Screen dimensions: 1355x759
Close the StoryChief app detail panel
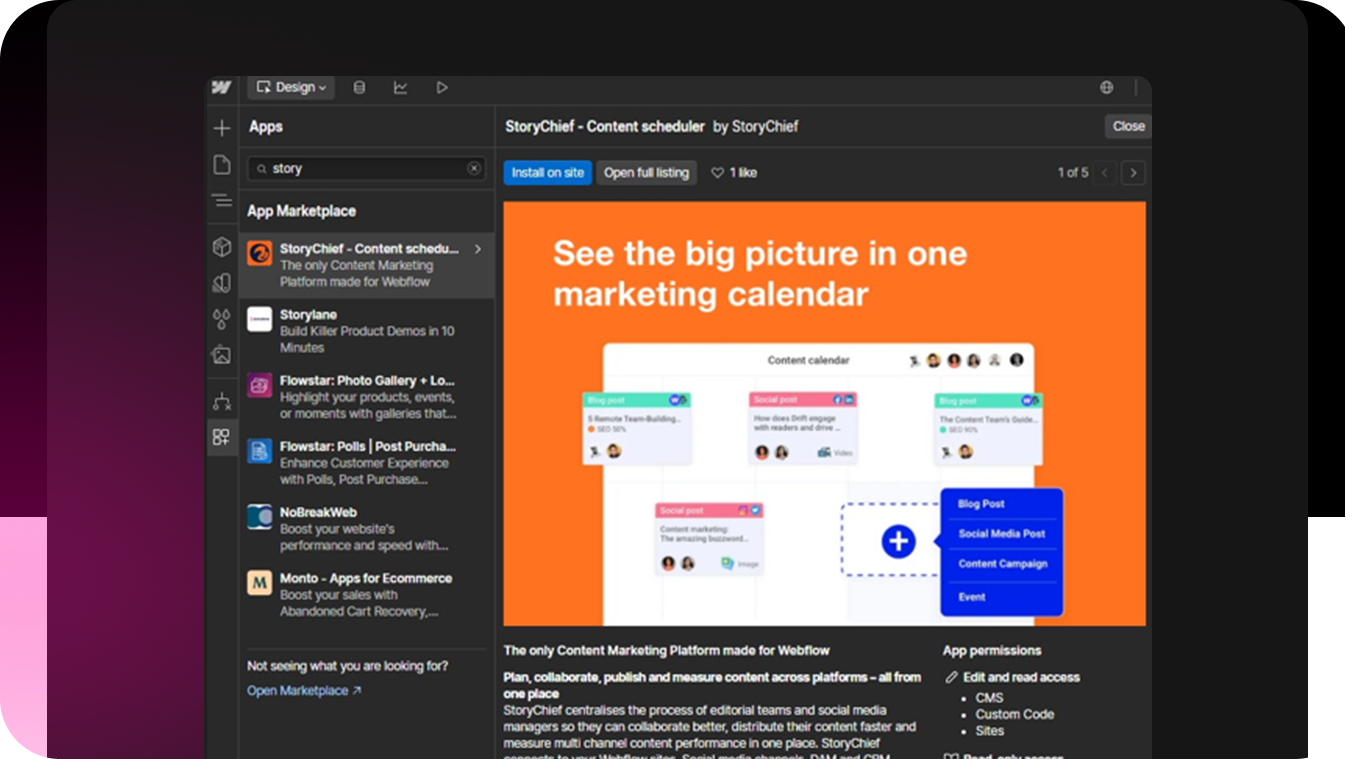1128,126
